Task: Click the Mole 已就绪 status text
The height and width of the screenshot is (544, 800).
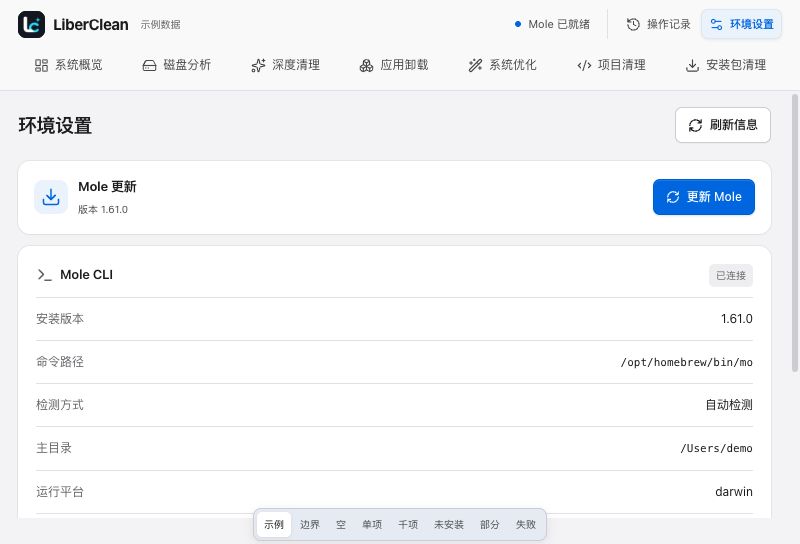Action: pos(559,24)
